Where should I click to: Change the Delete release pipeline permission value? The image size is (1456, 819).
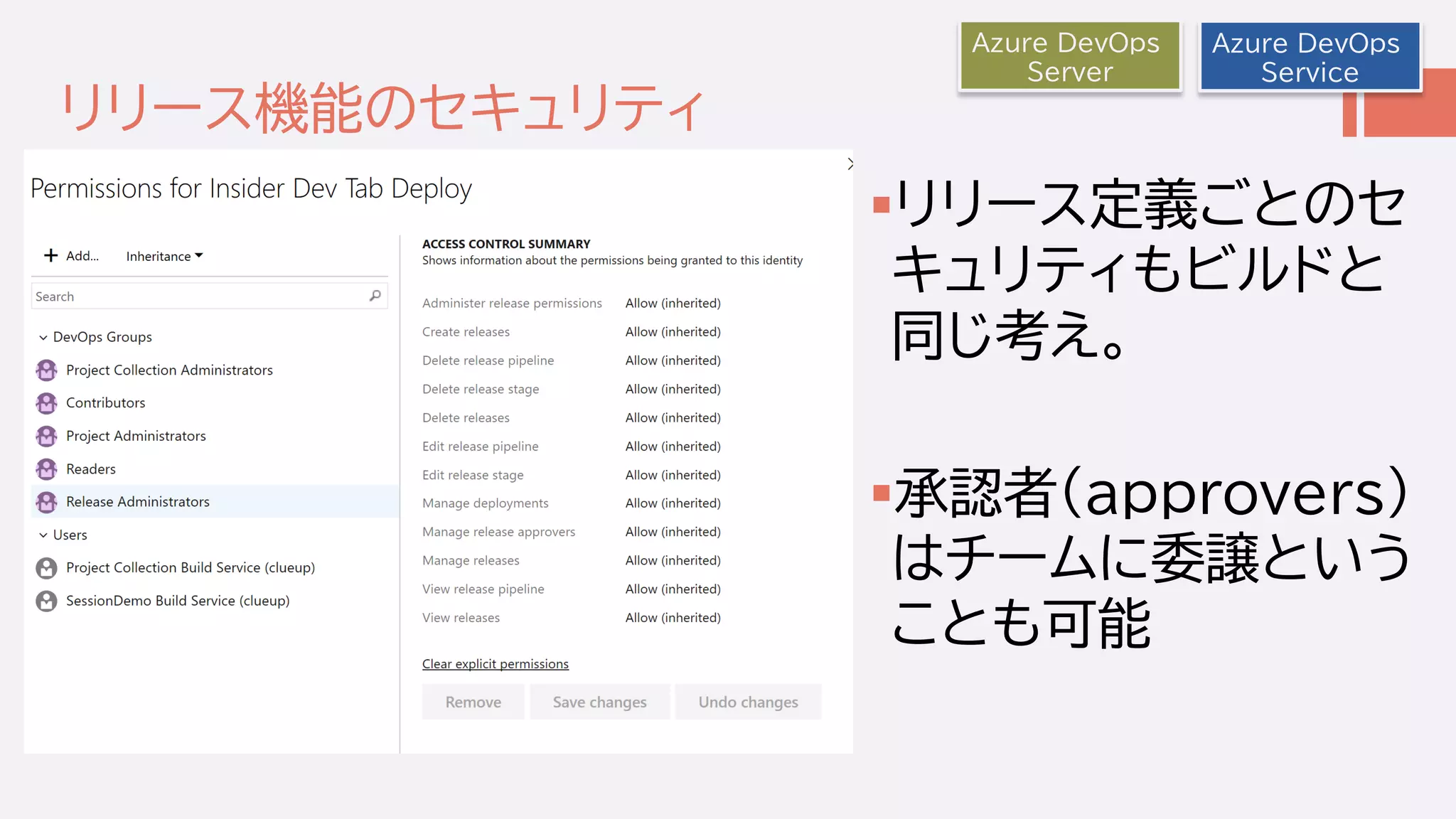(673, 360)
